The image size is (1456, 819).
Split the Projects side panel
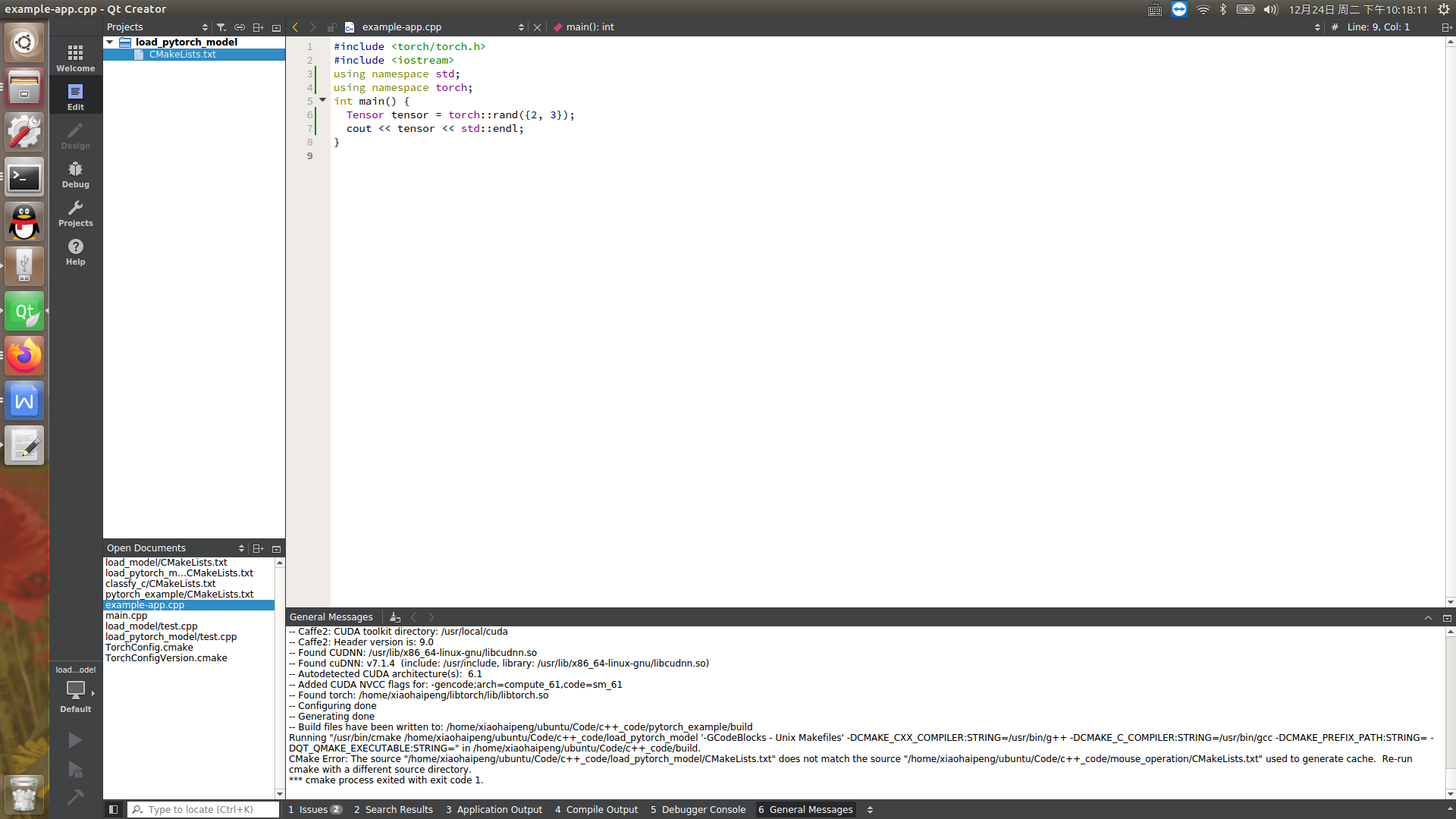[258, 27]
